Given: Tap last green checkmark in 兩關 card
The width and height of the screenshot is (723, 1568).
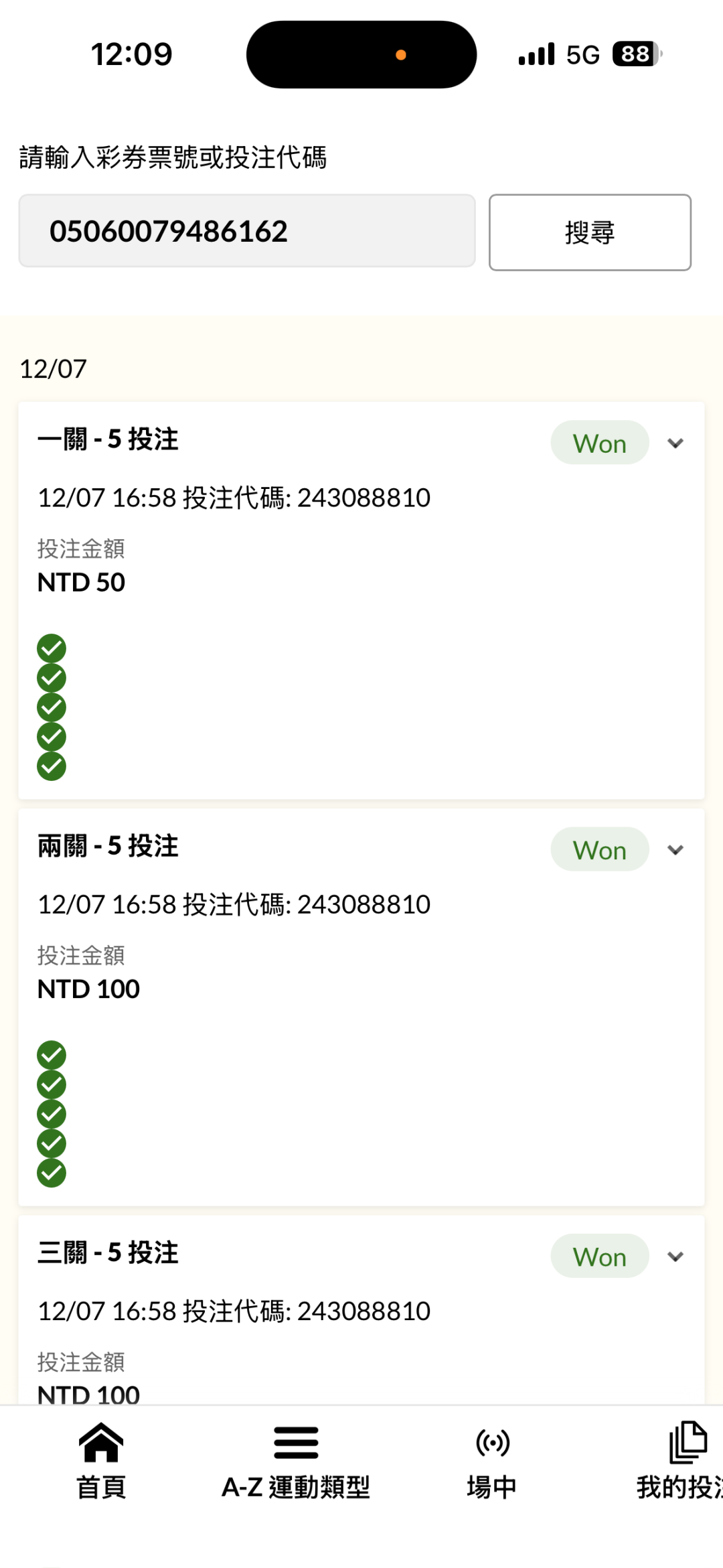Looking at the screenshot, I should pos(52,1173).
